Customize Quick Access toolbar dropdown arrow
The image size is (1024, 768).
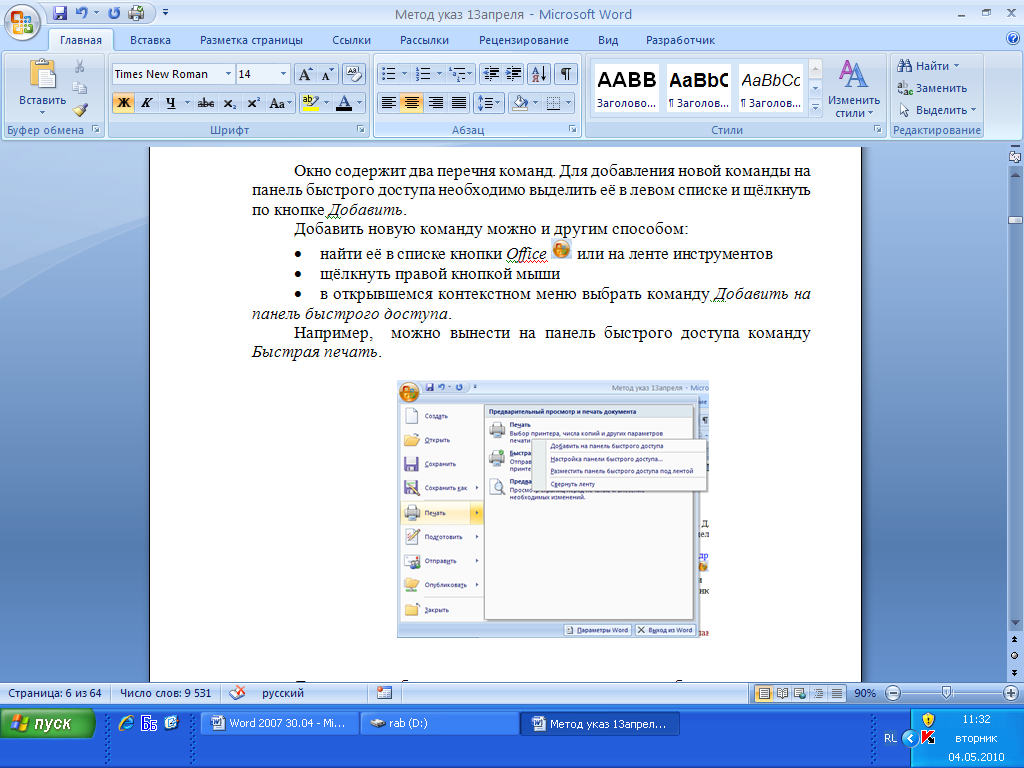pyautogui.click(x=165, y=12)
